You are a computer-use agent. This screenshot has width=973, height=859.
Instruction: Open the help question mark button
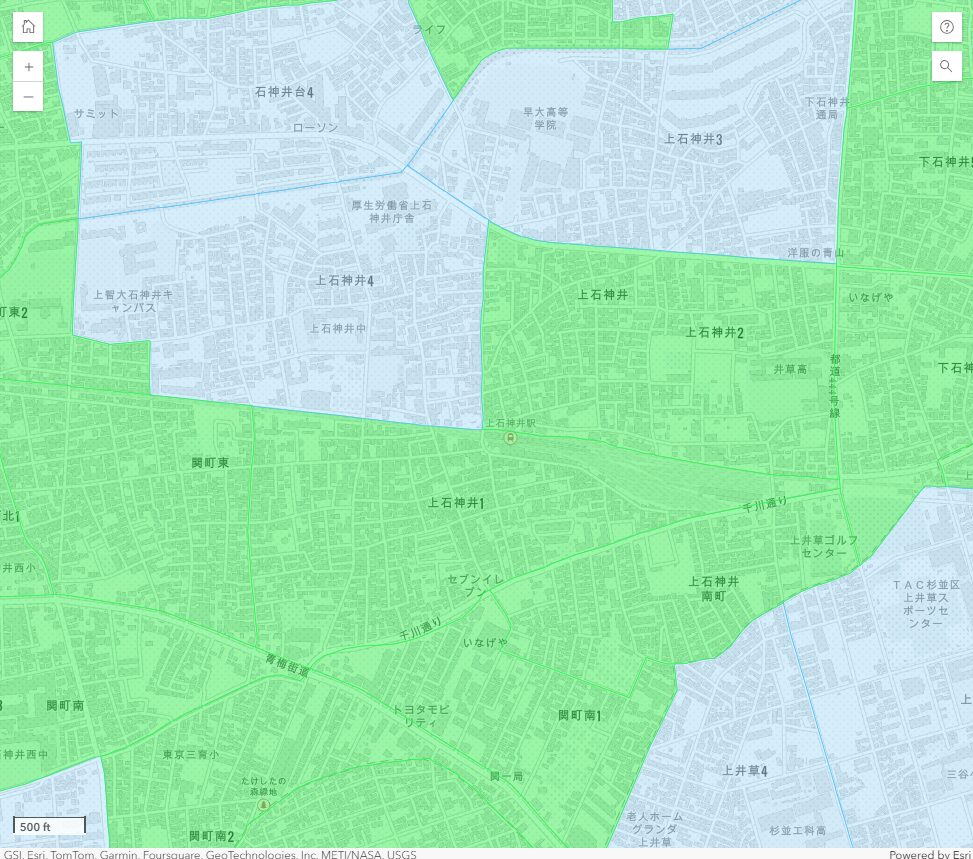coord(946,27)
